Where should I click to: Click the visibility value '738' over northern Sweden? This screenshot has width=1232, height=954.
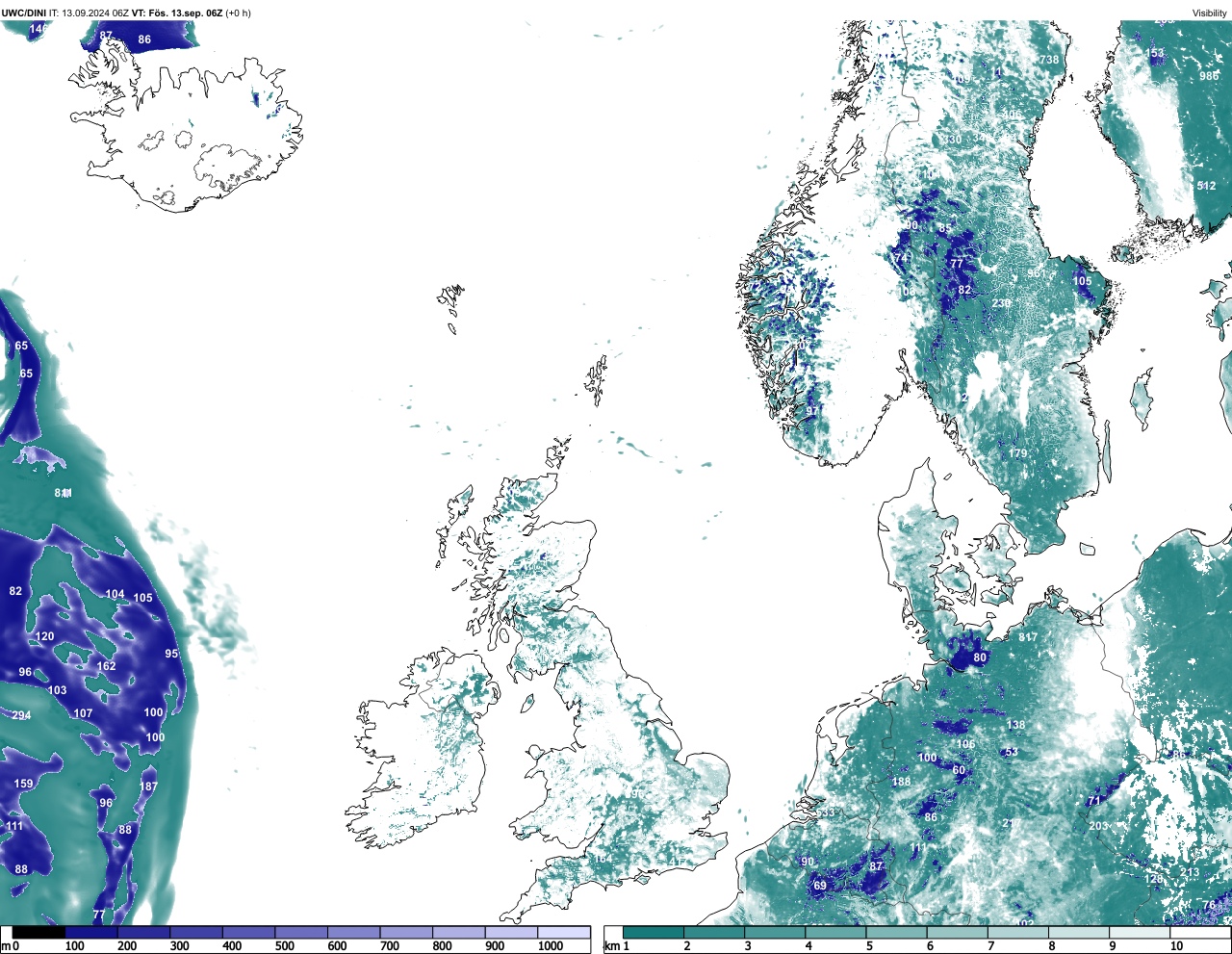[x=1049, y=60]
